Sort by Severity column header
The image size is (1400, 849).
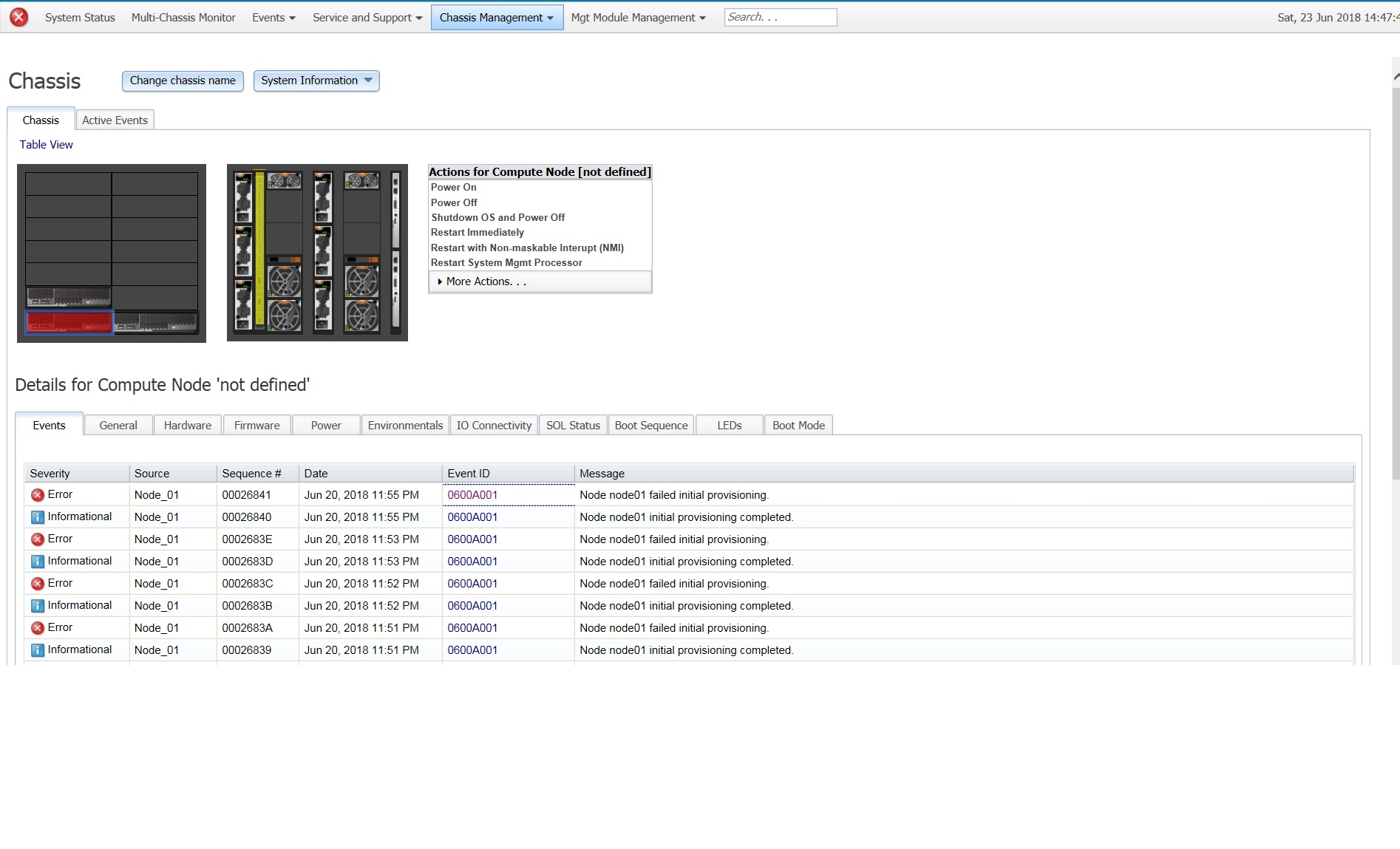point(77,473)
